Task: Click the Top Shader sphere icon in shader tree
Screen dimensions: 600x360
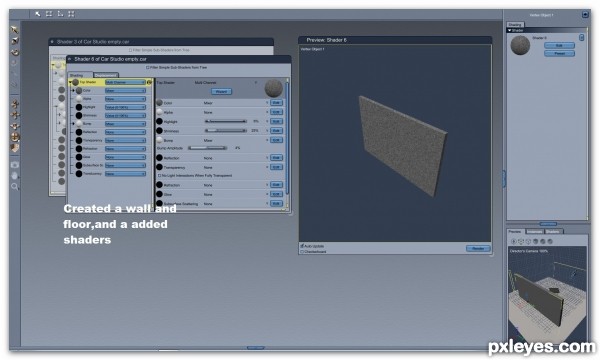Action: [x=75, y=82]
